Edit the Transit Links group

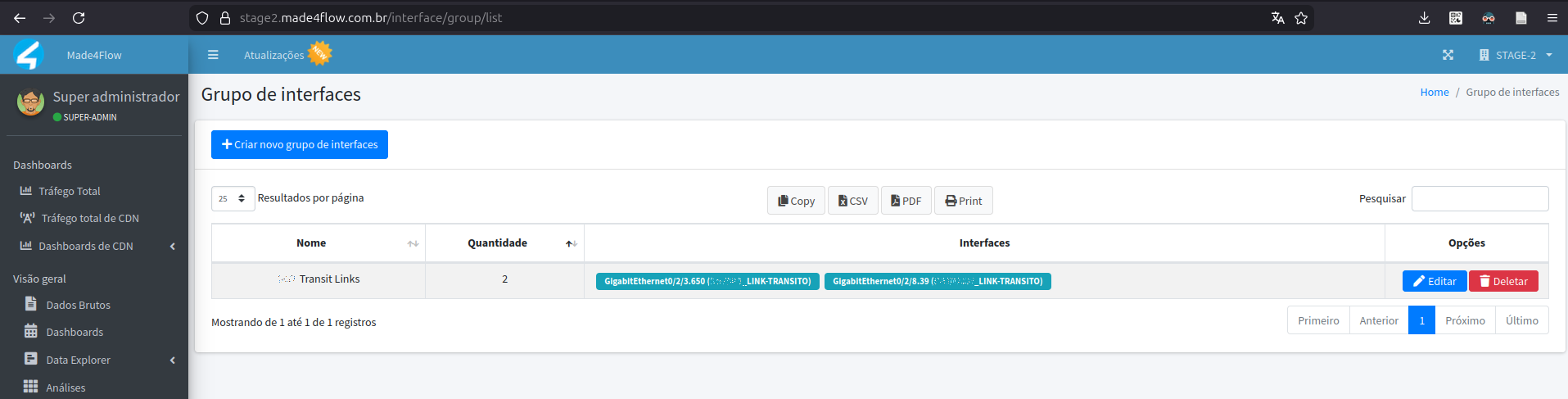[x=1434, y=281]
